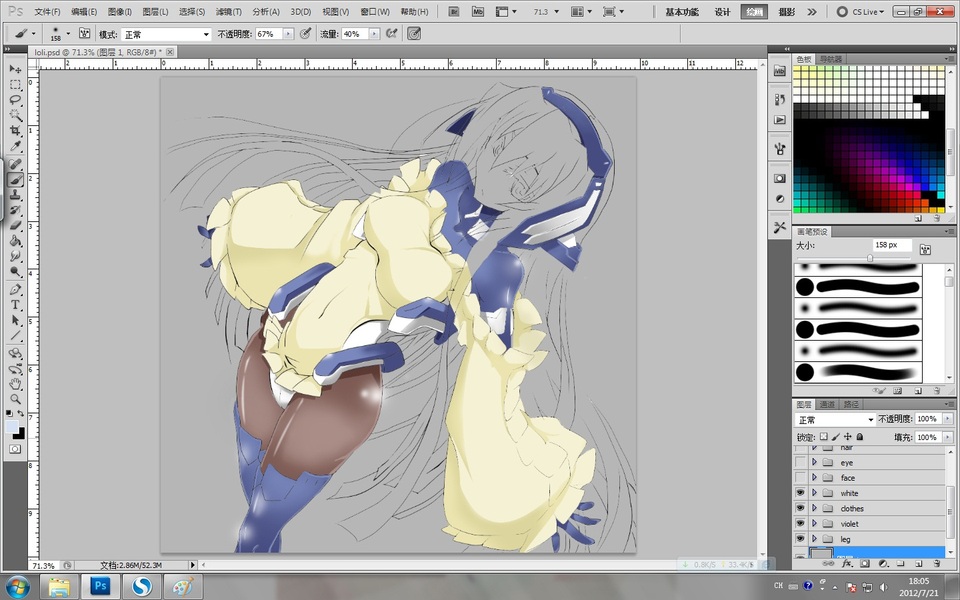Expand the face layer group
Viewport: 960px width, 600px height.
click(x=814, y=478)
